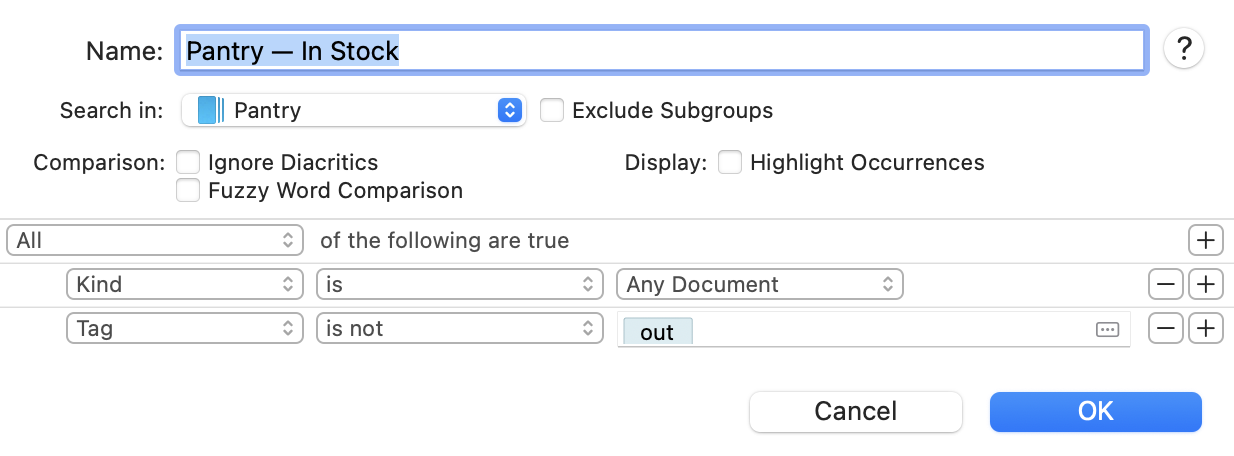
Task: Open the Any Document dropdown
Action: coord(759,285)
